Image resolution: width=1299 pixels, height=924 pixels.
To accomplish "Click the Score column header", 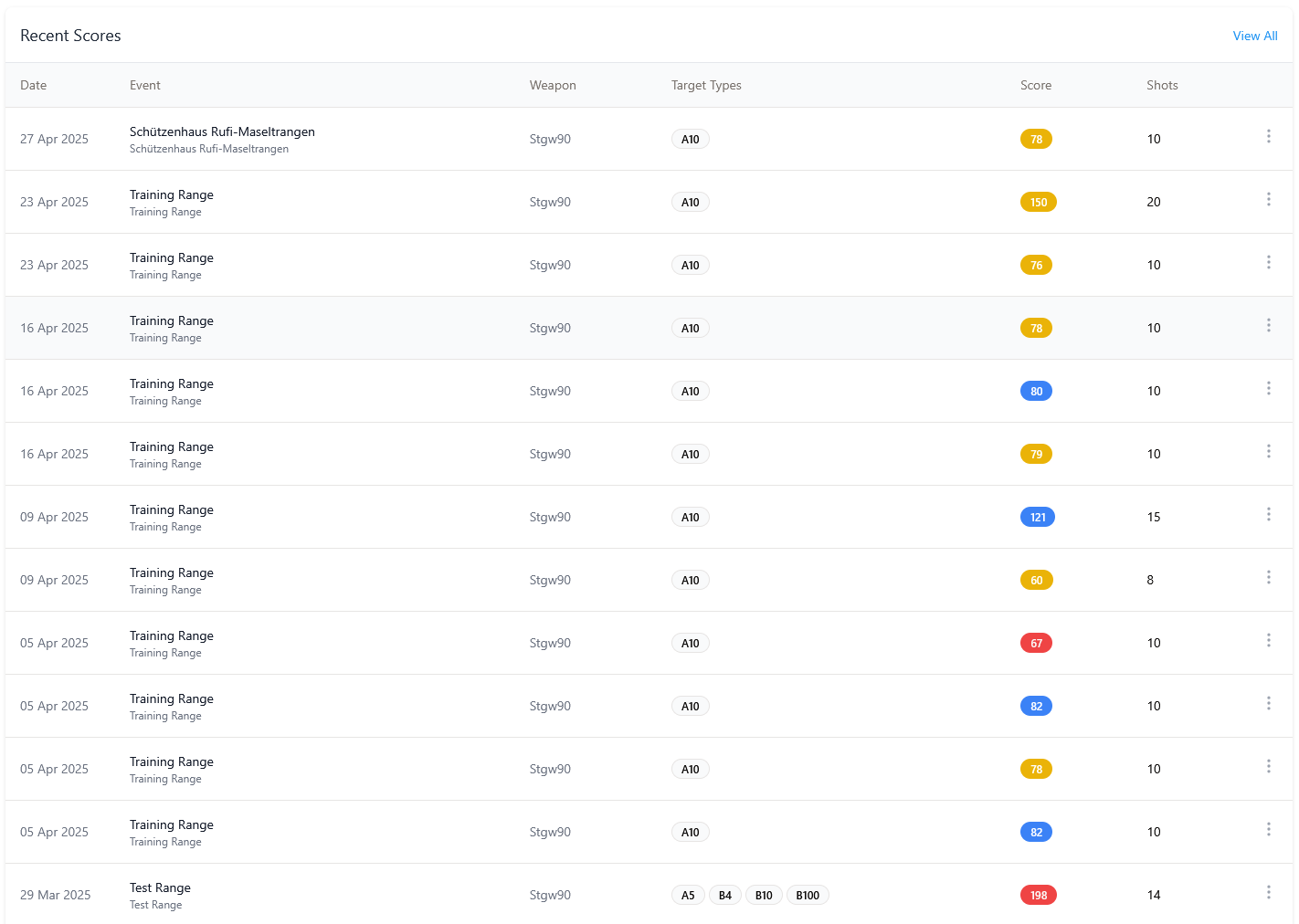I will point(1035,85).
